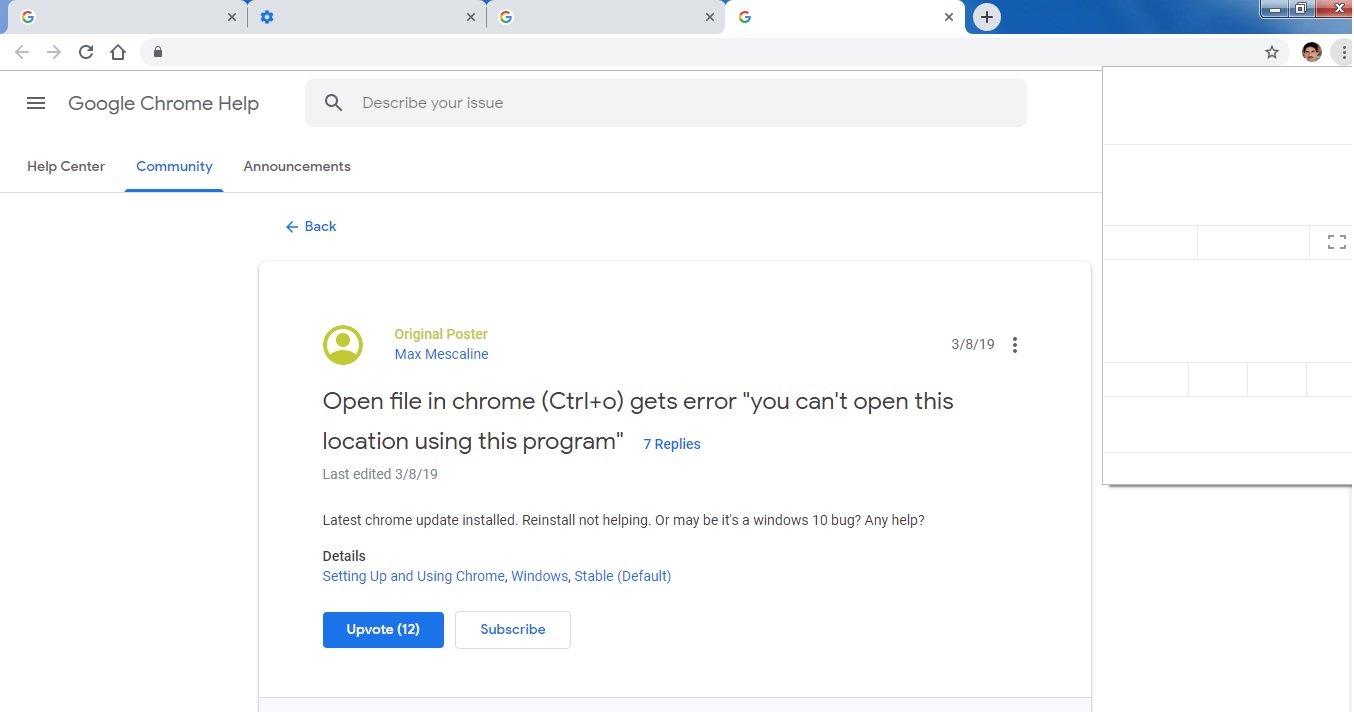Reload the page

coord(86,52)
